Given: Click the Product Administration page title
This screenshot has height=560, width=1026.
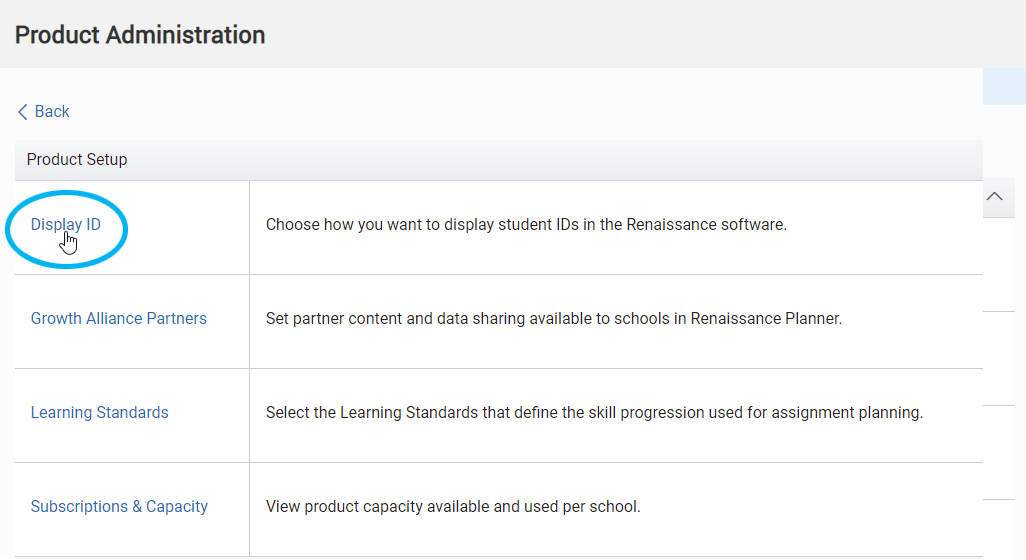Looking at the screenshot, I should click(x=140, y=35).
